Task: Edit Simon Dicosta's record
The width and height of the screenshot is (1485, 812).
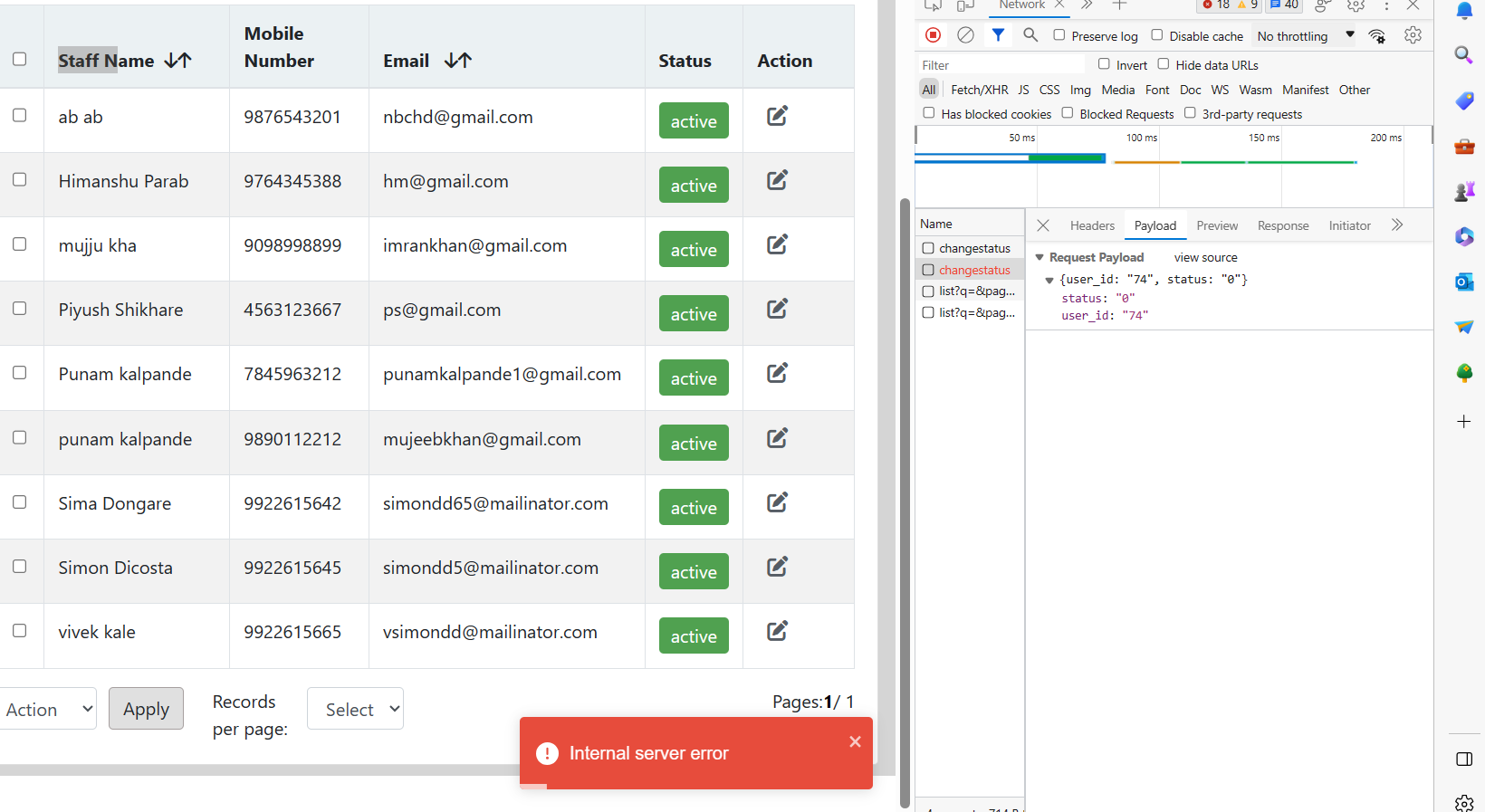Action: (x=777, y=567)
